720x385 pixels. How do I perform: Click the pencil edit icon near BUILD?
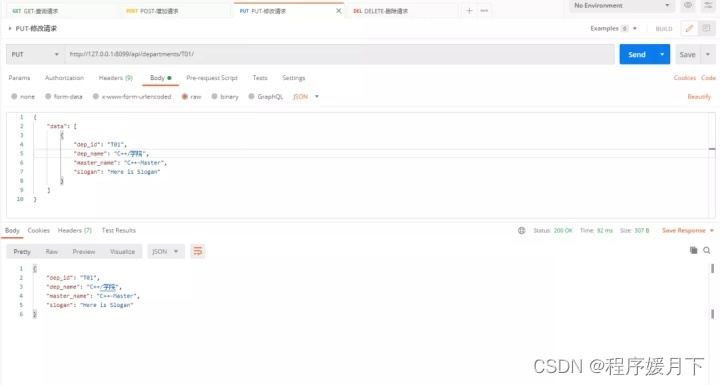(689, 28)
